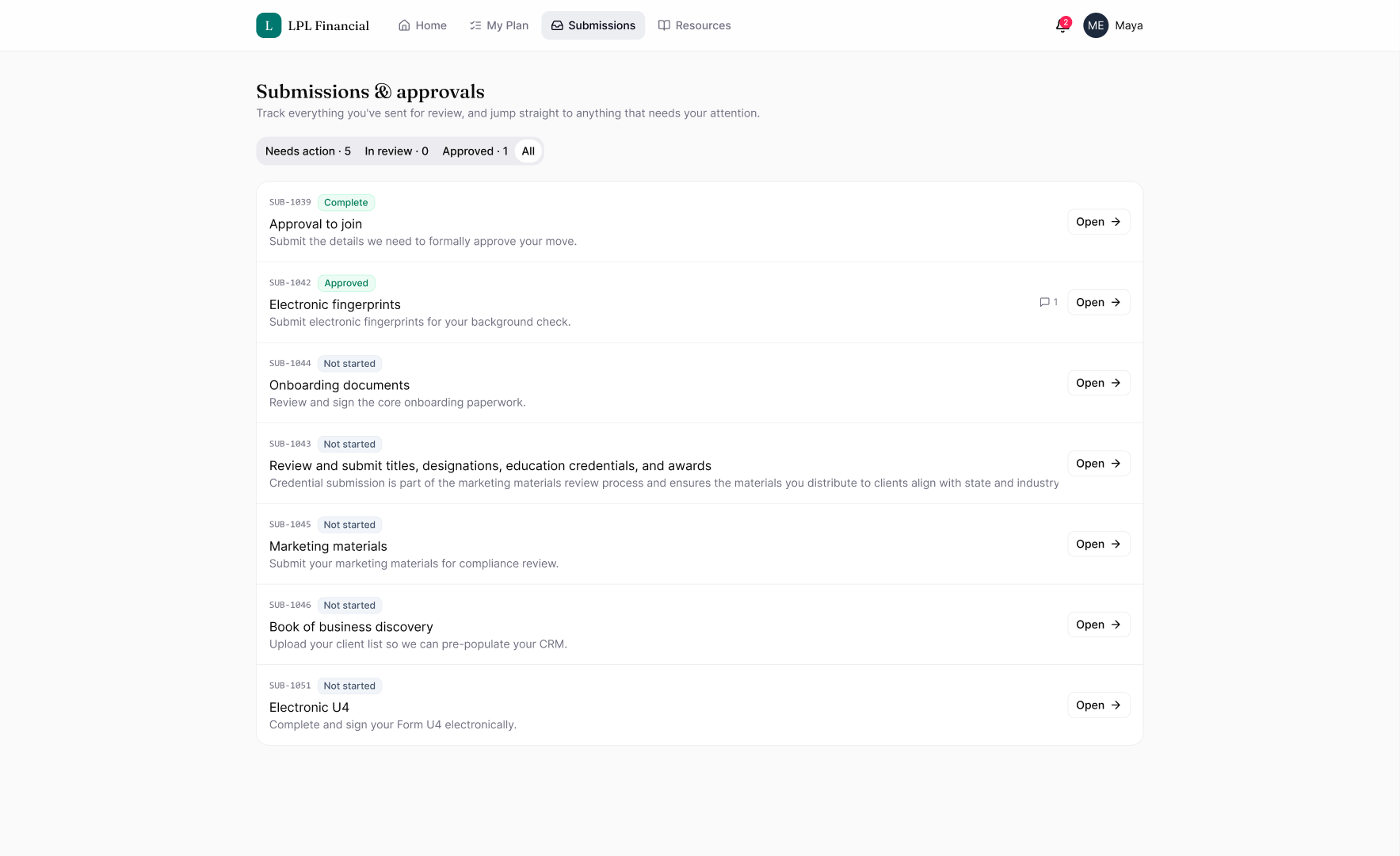Click 'Track everything you've sent' subtitle
This screenshot has width=1400, height=856.
pos(508,113)
